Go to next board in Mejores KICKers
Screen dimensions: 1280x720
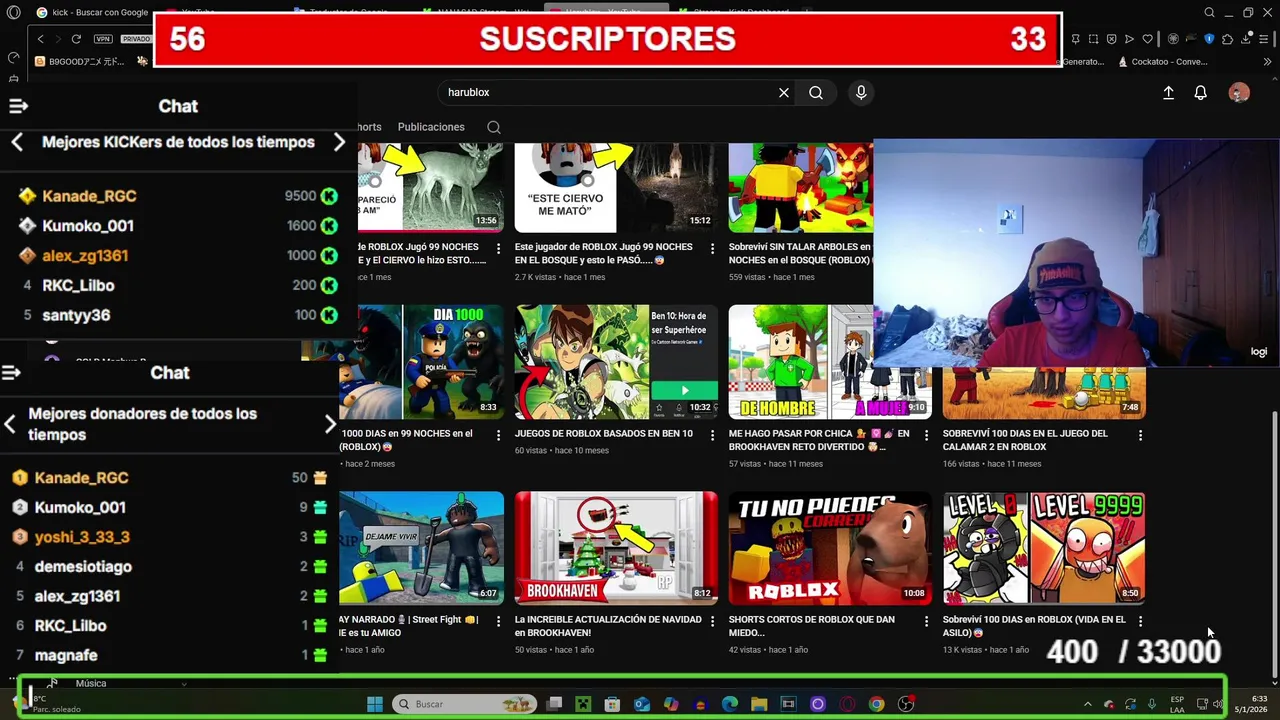[339, 142]
